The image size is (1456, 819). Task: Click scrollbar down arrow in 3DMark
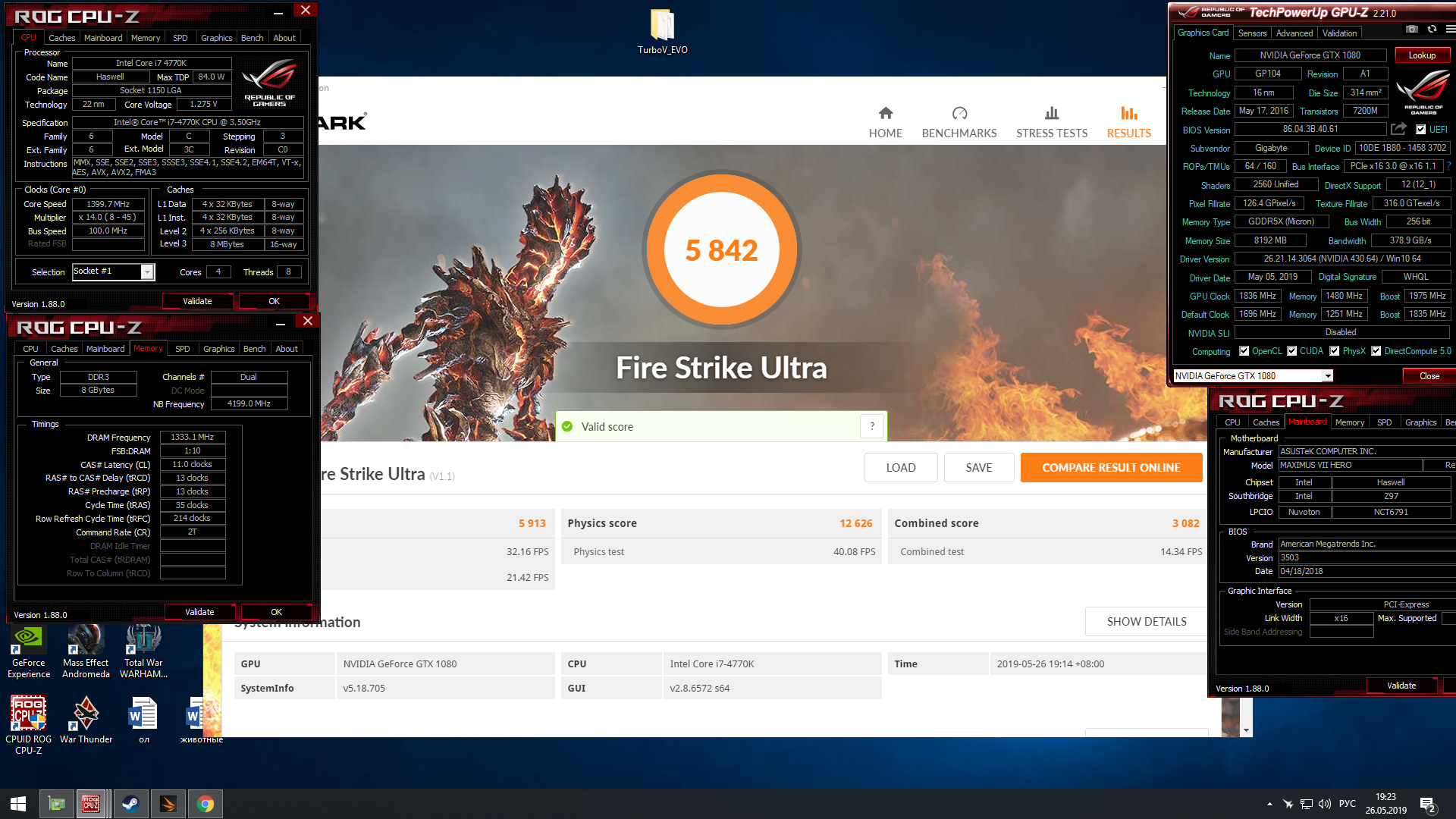[x=1246, y=730]
